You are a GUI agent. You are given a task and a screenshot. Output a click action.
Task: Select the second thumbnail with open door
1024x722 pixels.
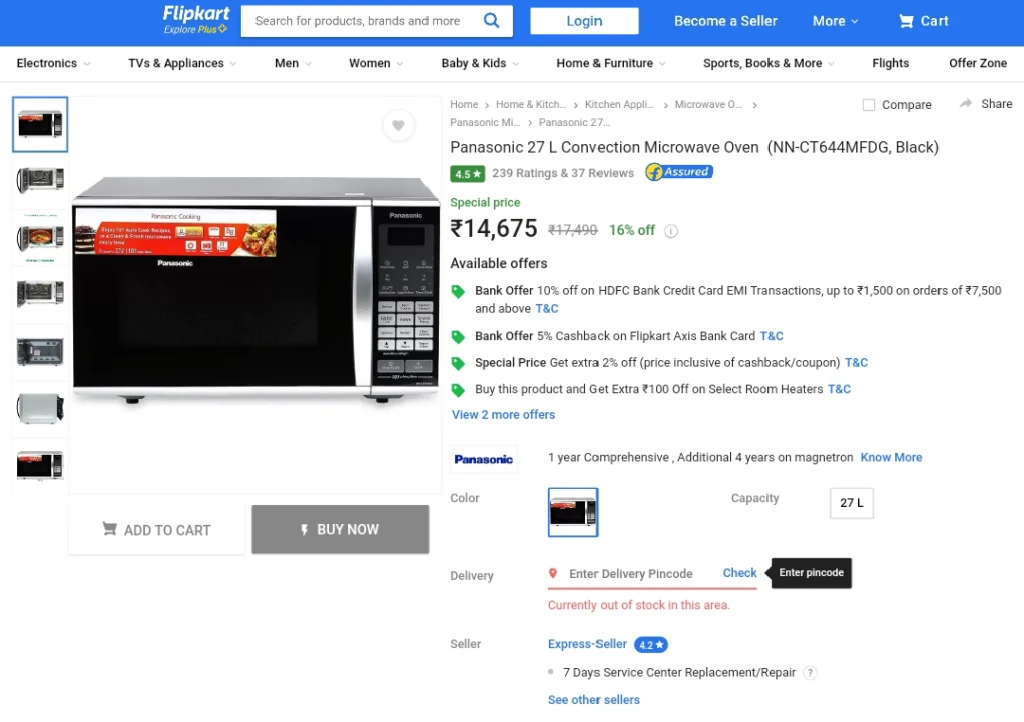[40, 180]
